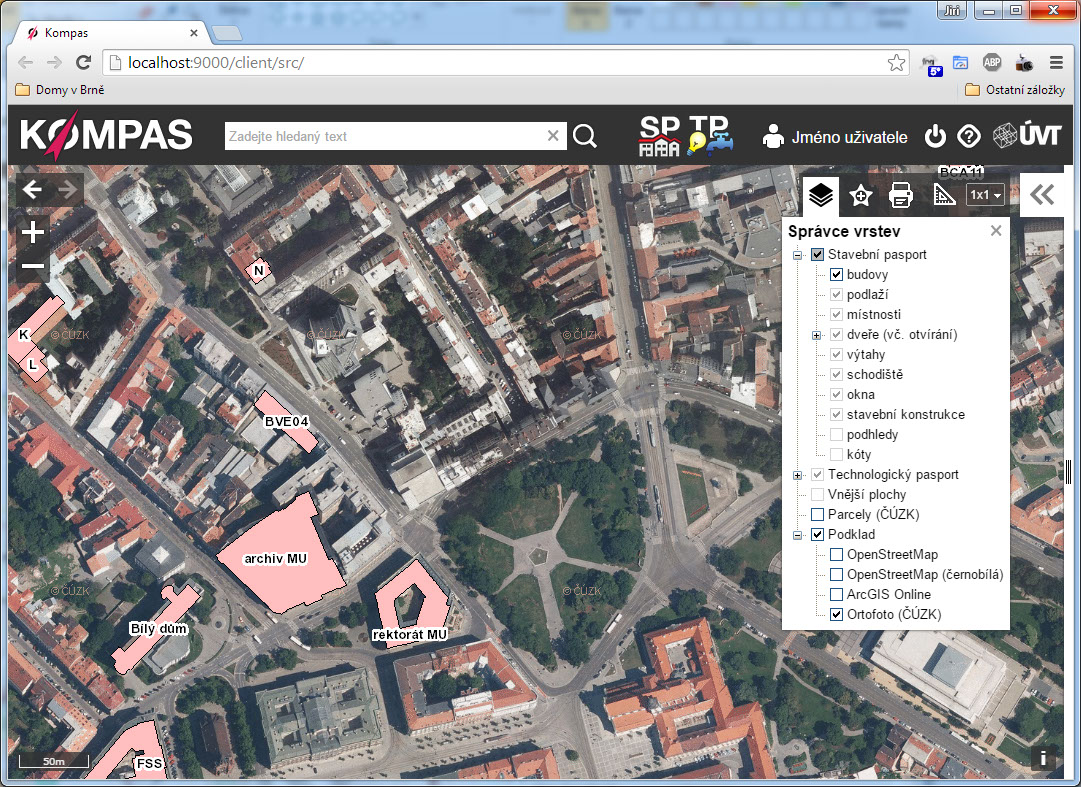1081x787 pixels.
Task: Zoom in with the plus button
Action: 33,233
